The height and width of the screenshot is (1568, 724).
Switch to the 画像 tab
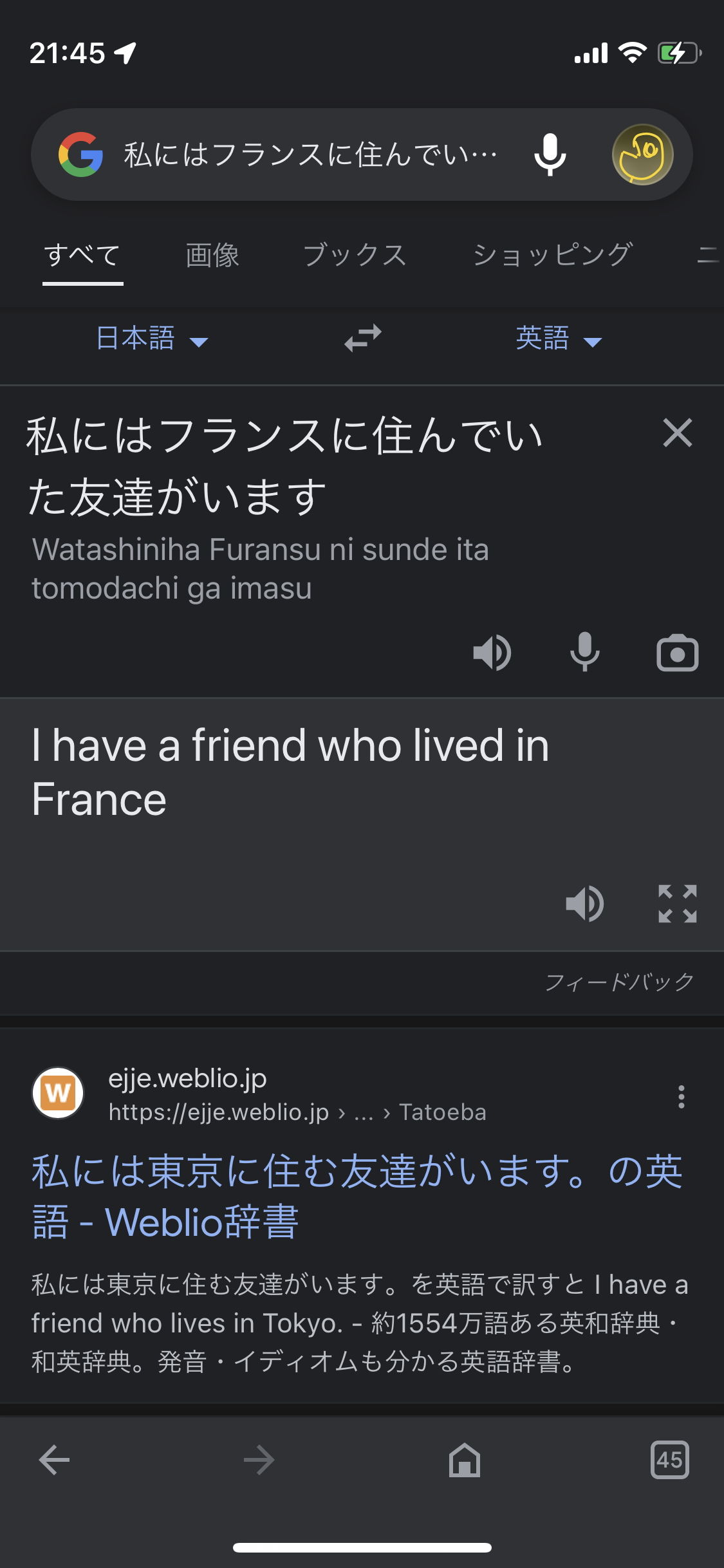click(x=212, y=256)
